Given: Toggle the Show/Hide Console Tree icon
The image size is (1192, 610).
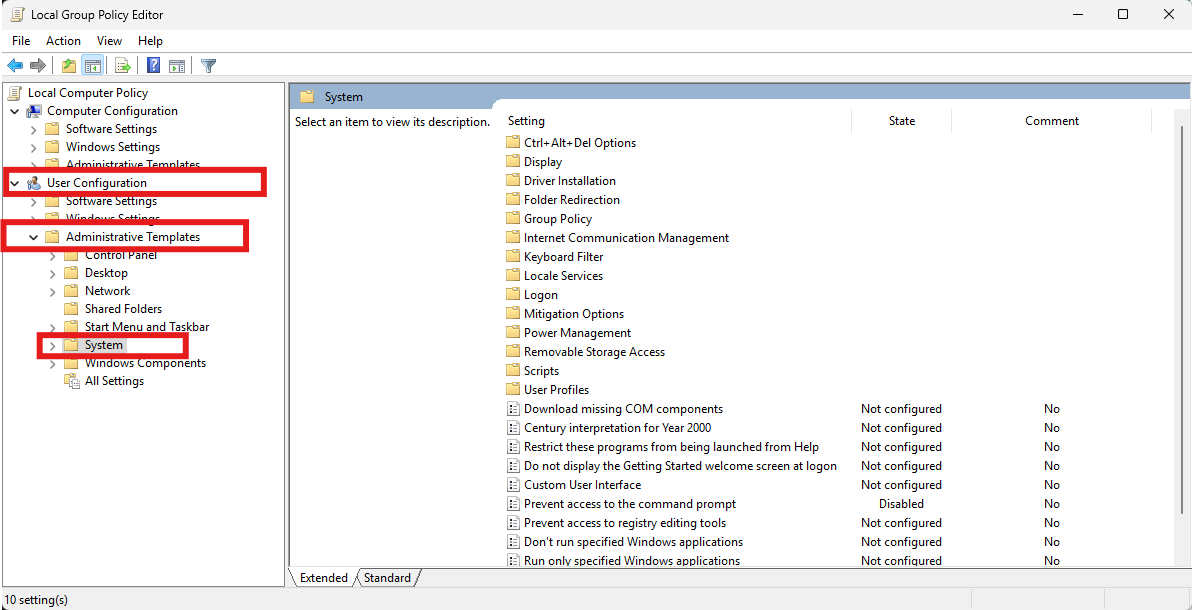Looking at the screenshot, I should click(93, 65).
